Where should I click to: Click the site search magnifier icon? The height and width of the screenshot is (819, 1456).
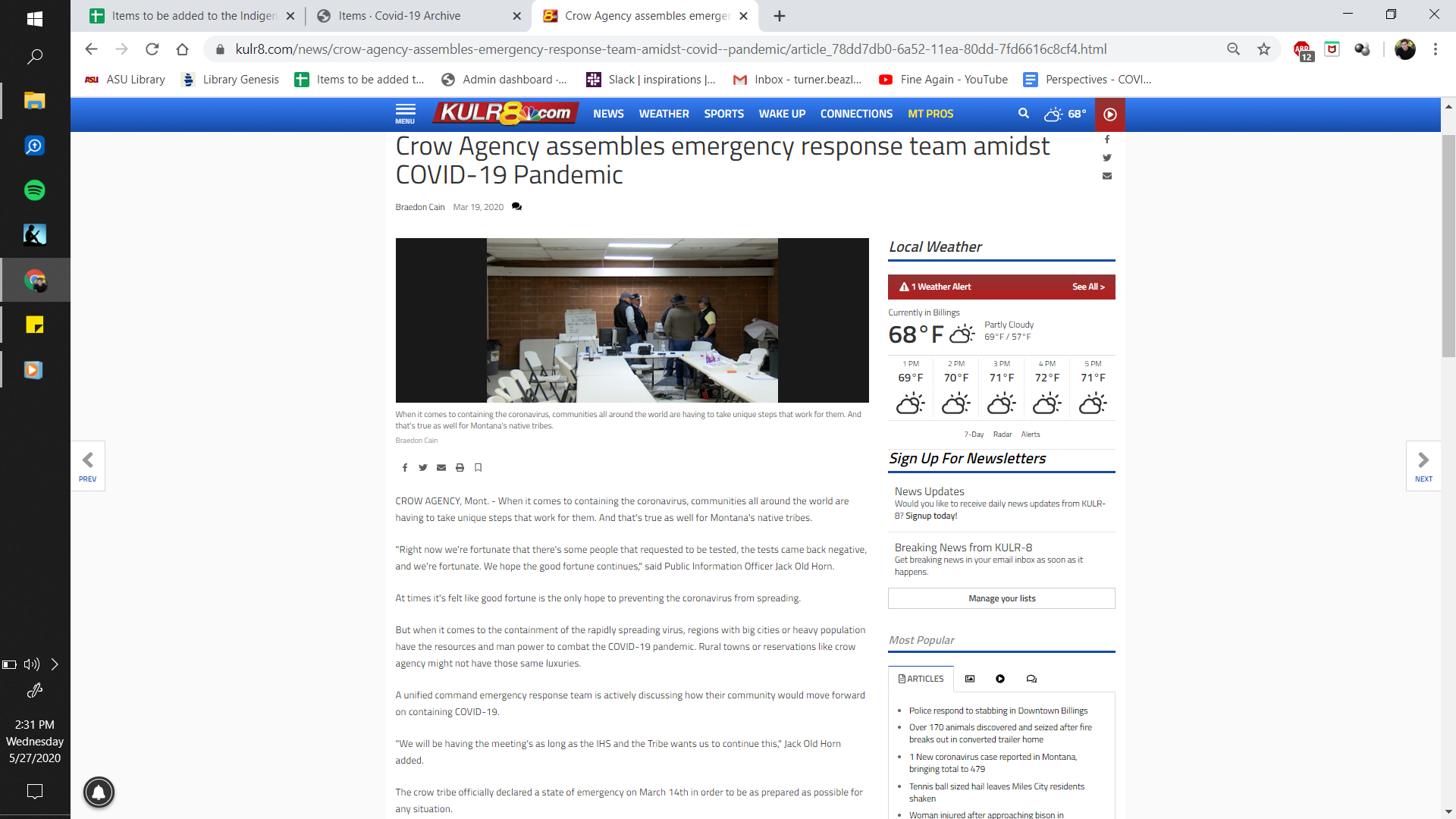coord(1023,114)
